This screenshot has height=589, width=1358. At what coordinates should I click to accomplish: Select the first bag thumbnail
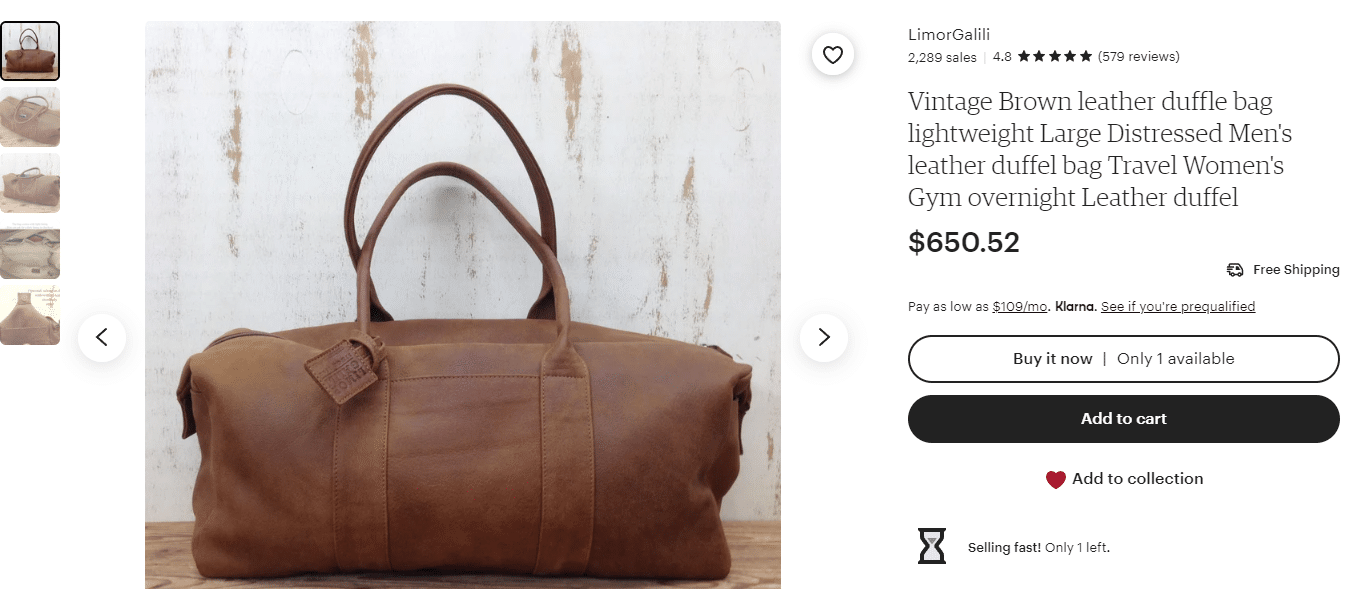click(30, 51)
